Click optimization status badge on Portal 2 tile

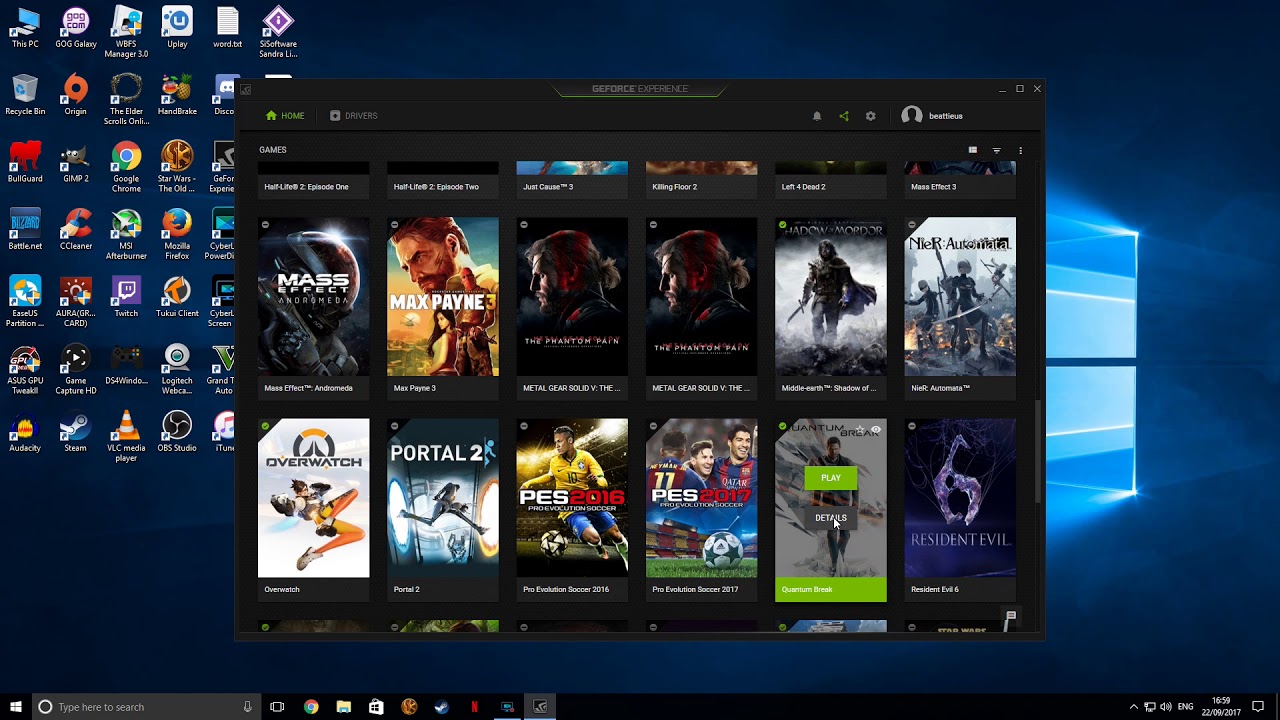(x=394, y=426)
